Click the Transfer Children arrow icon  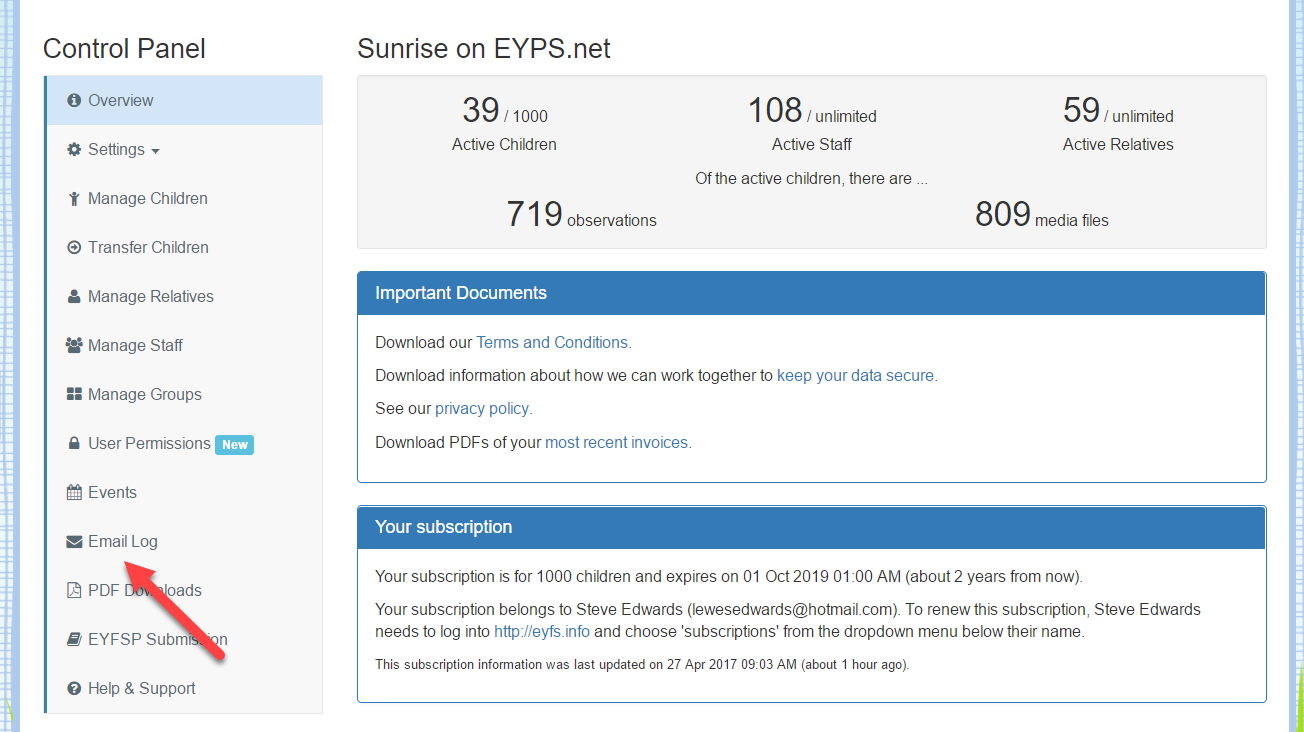click(74, 247)
